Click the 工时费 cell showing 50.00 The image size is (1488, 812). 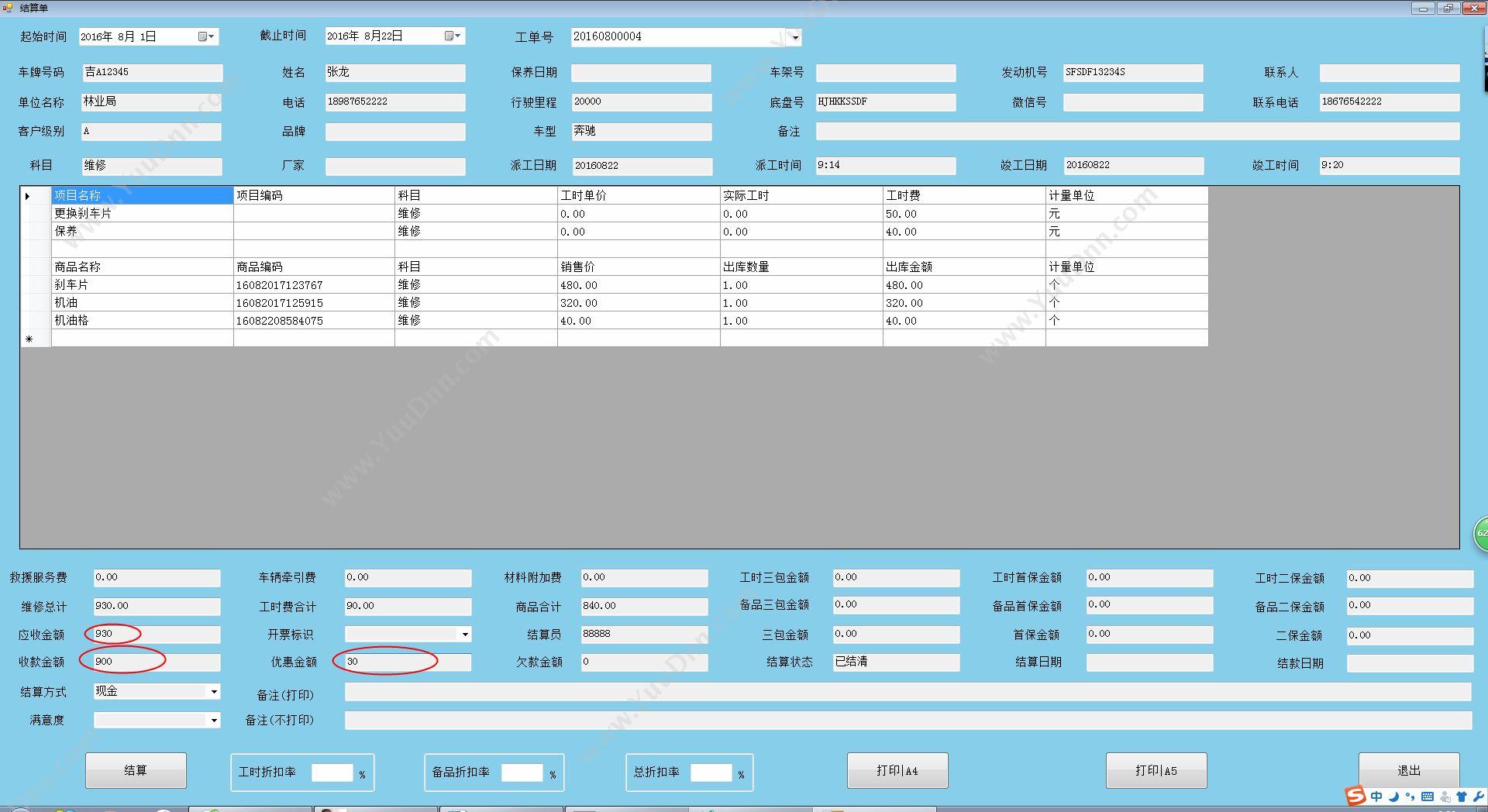(964, 214)
